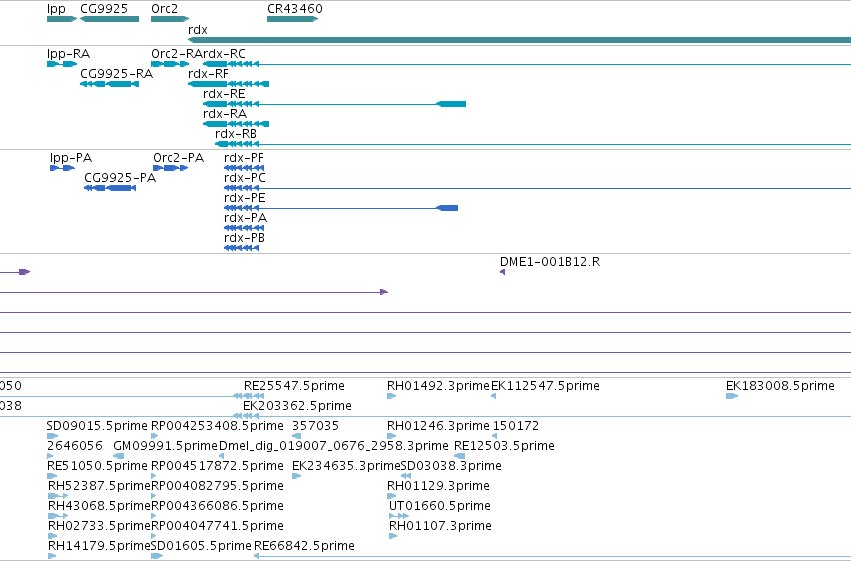Click the RP004047741.5prime EST
This screenshot has height=561, width=851.
click(x=154, y=537)
